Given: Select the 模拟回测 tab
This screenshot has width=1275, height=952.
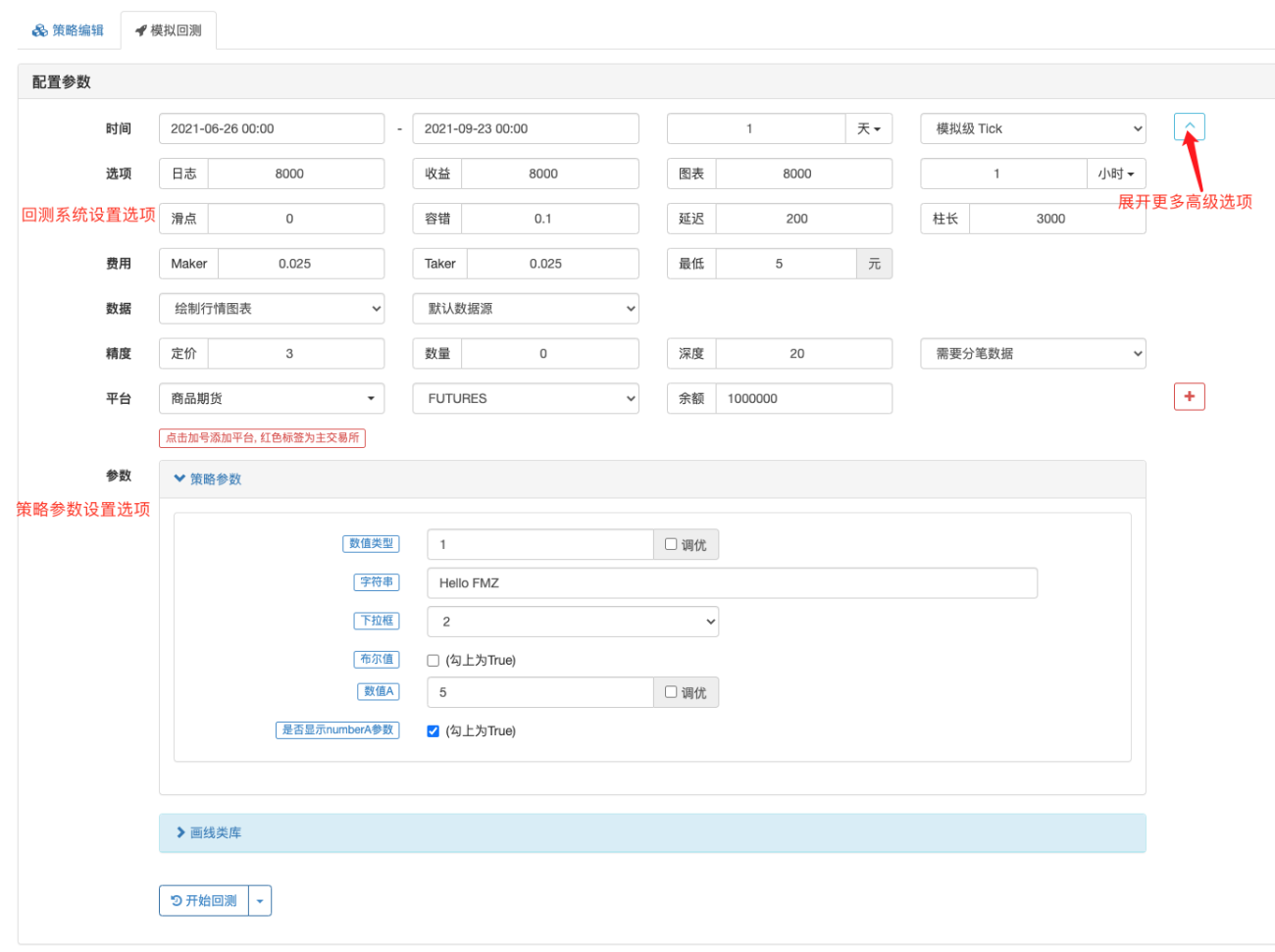Looking at the screenshot, I should tap(169, 30).
